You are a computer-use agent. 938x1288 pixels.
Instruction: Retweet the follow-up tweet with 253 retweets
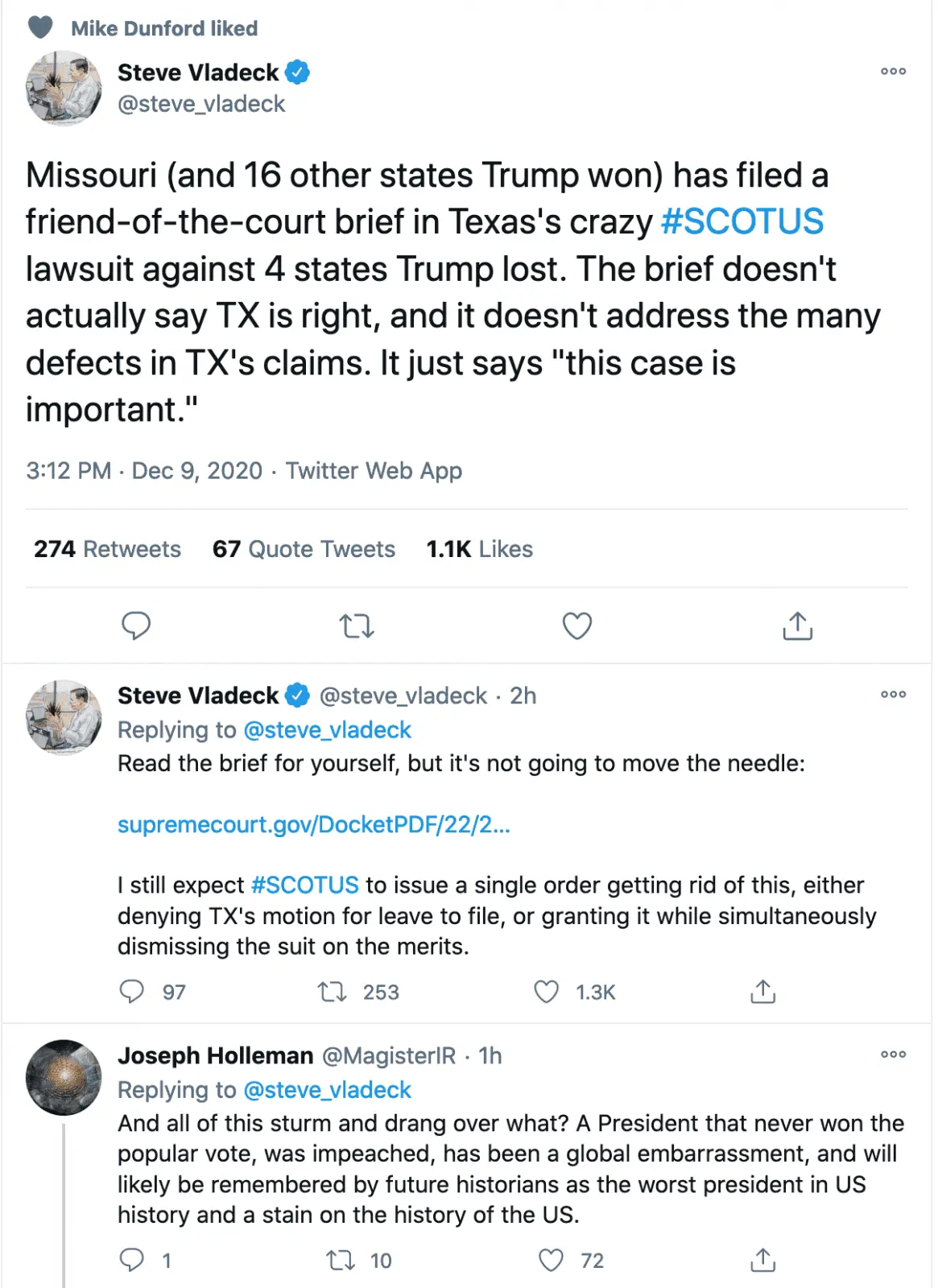[333, 992]
